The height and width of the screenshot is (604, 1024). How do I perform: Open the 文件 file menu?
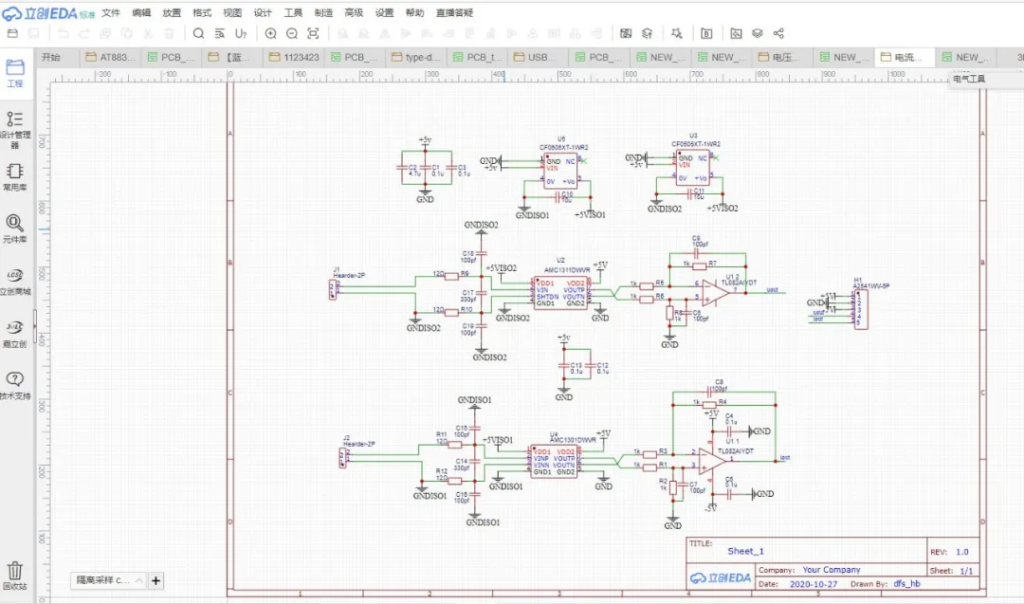(111, 13)
